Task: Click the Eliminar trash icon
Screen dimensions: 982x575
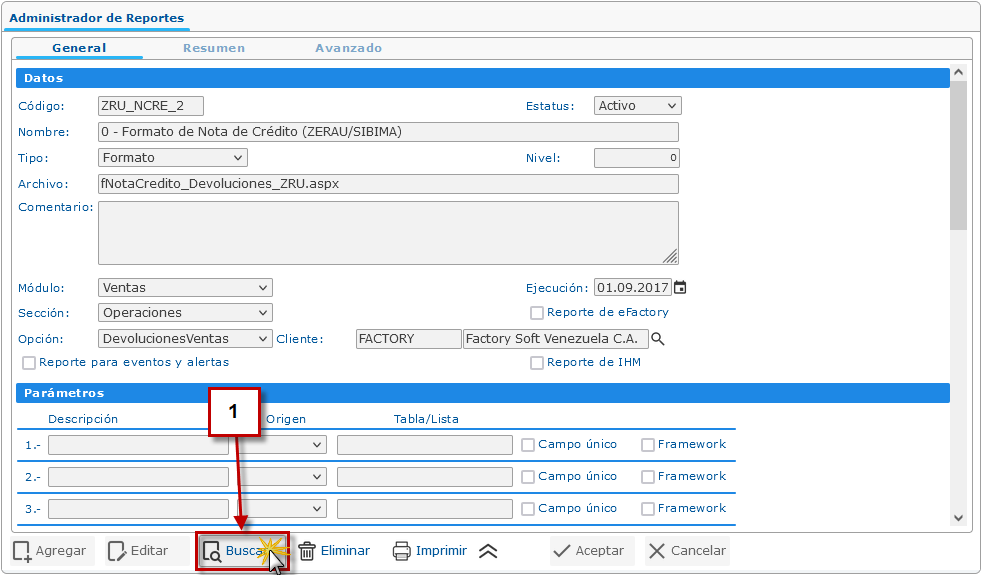Action: pyautogui.click(x=308, y=551)
